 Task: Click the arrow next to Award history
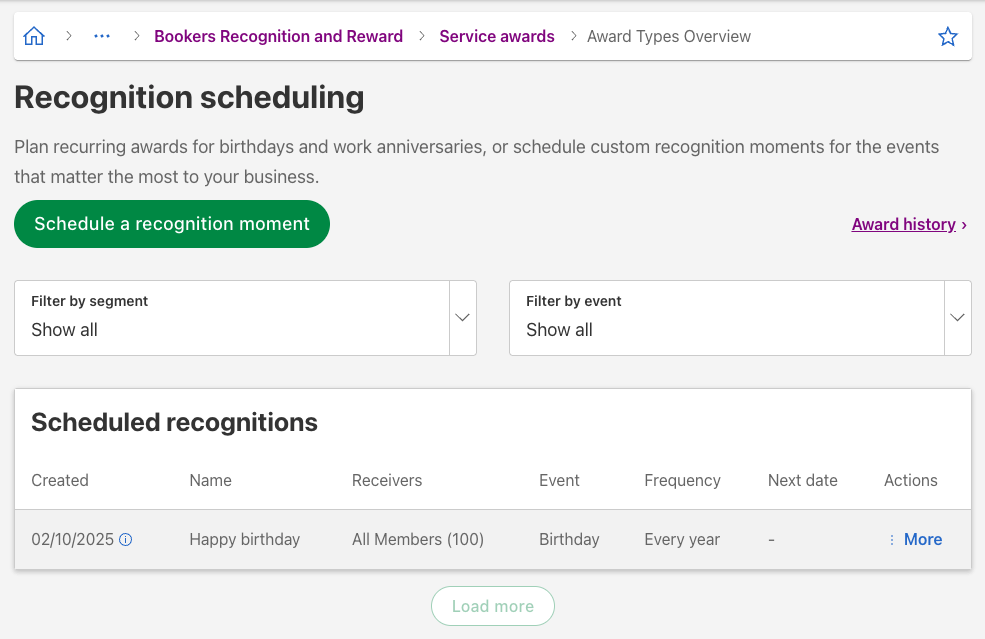pos(963,224)
